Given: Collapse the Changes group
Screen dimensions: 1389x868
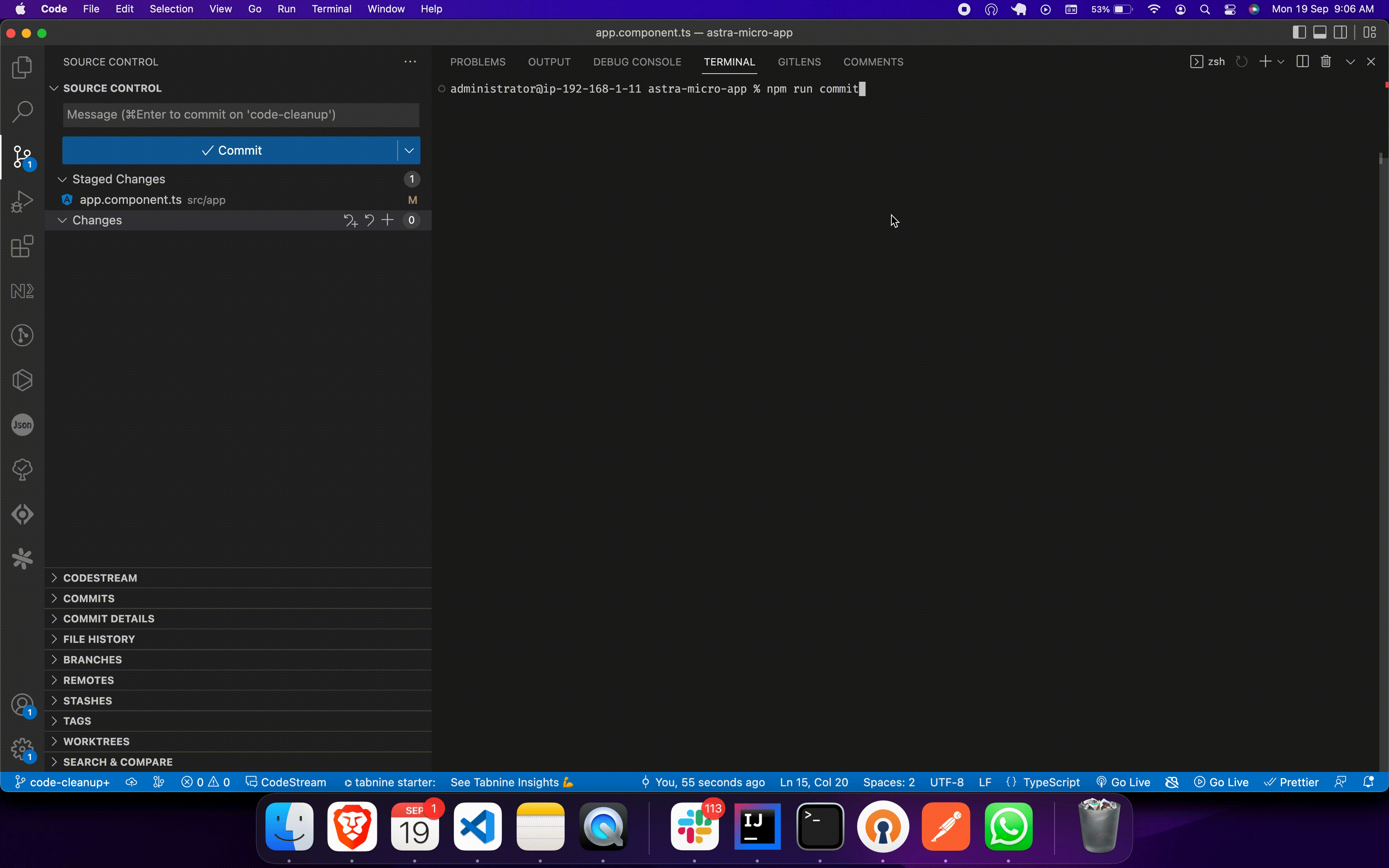Looking at the screenshot, I should click(62, 220).
